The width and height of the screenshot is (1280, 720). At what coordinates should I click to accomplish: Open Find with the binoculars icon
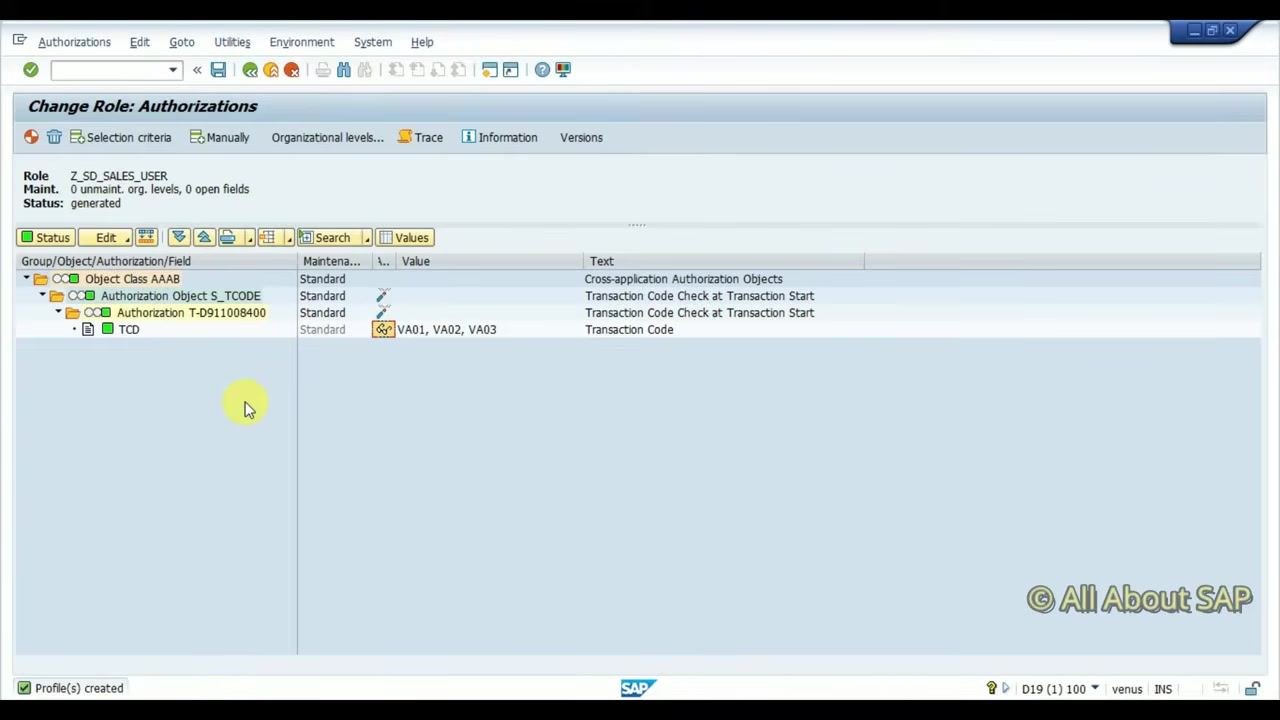point(344,70)
